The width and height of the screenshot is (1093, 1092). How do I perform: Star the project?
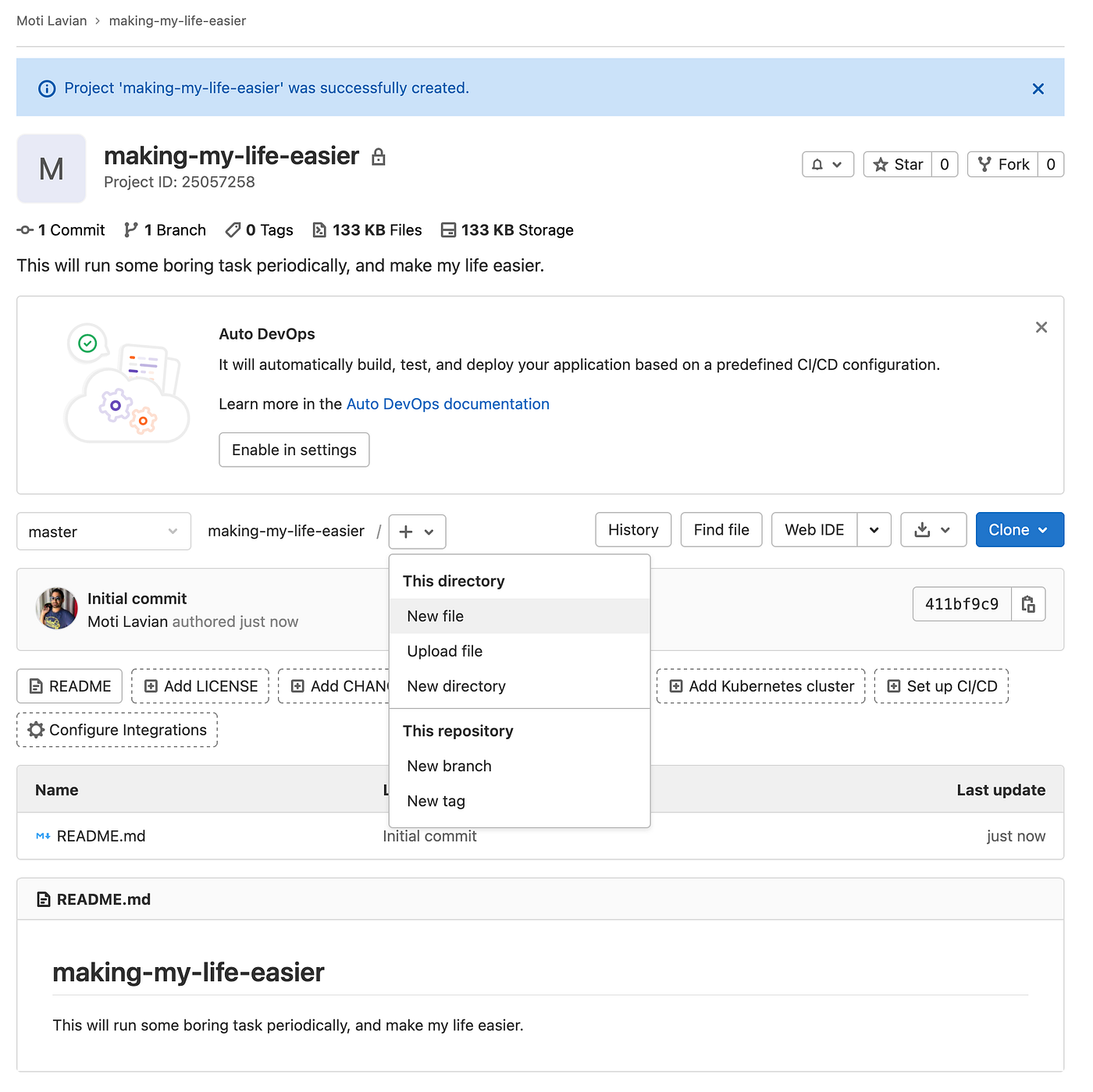click(898, 165)
